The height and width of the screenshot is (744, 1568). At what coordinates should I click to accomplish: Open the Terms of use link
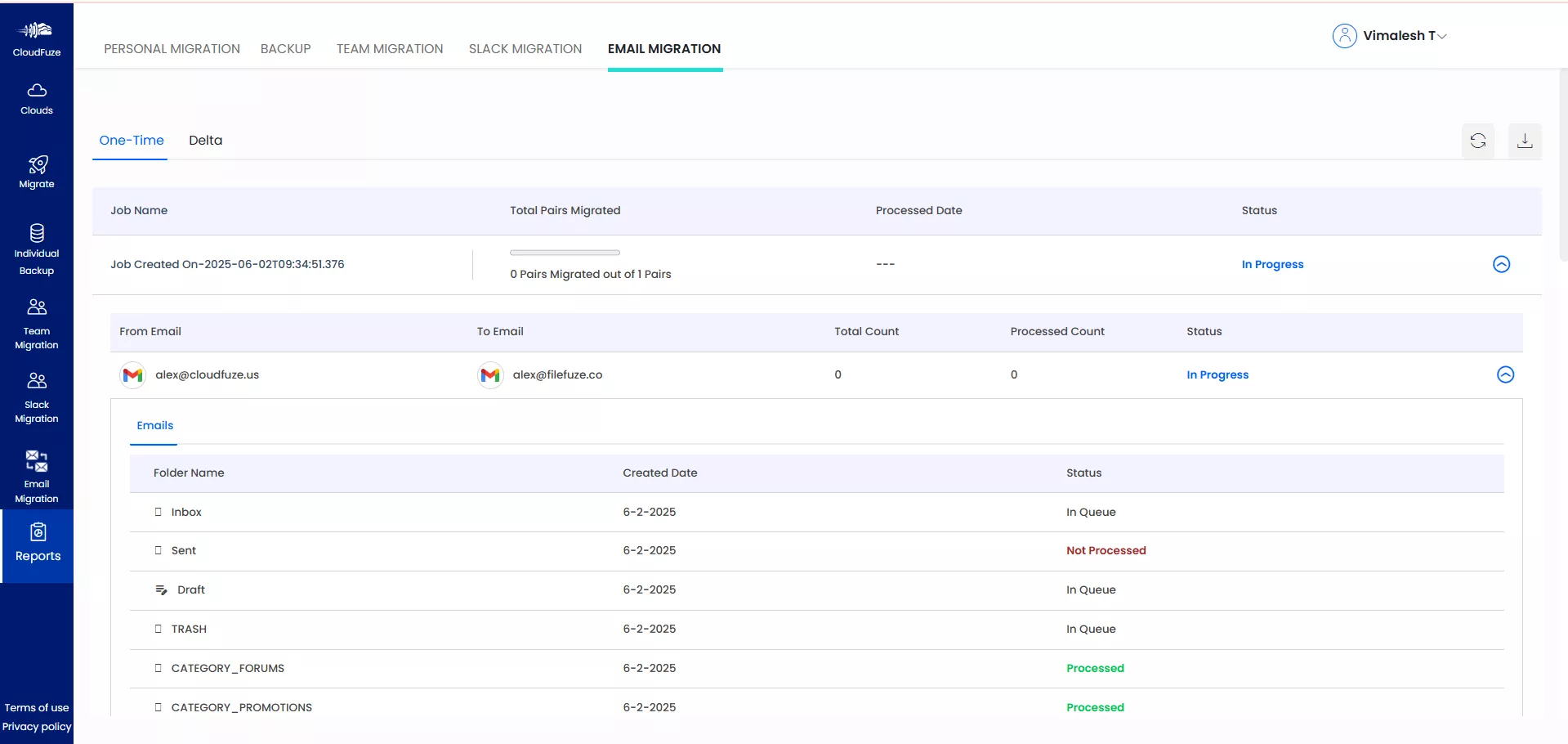click(37, 708)
